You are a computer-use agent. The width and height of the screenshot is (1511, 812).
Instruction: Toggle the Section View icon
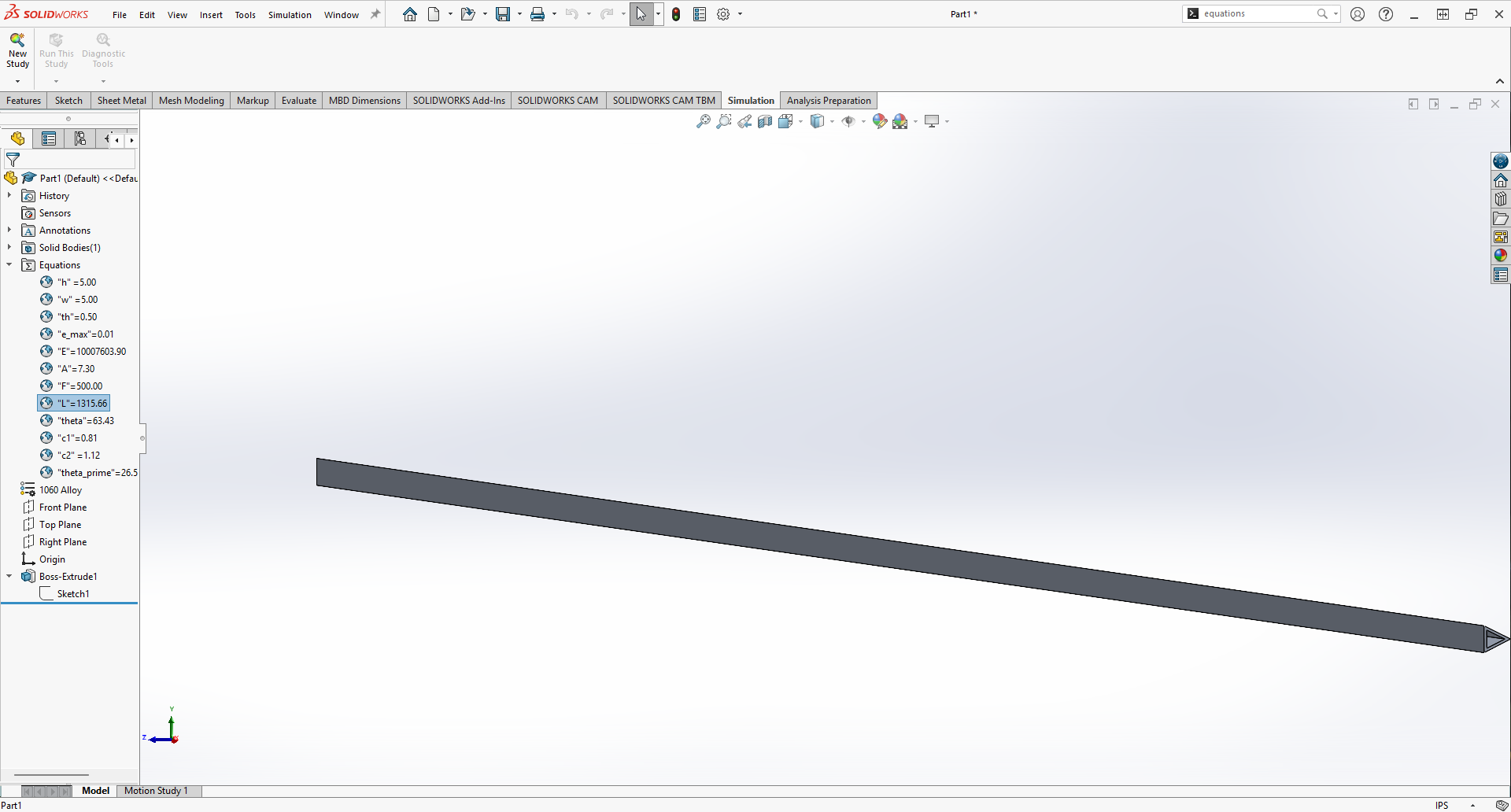[765, 121]
